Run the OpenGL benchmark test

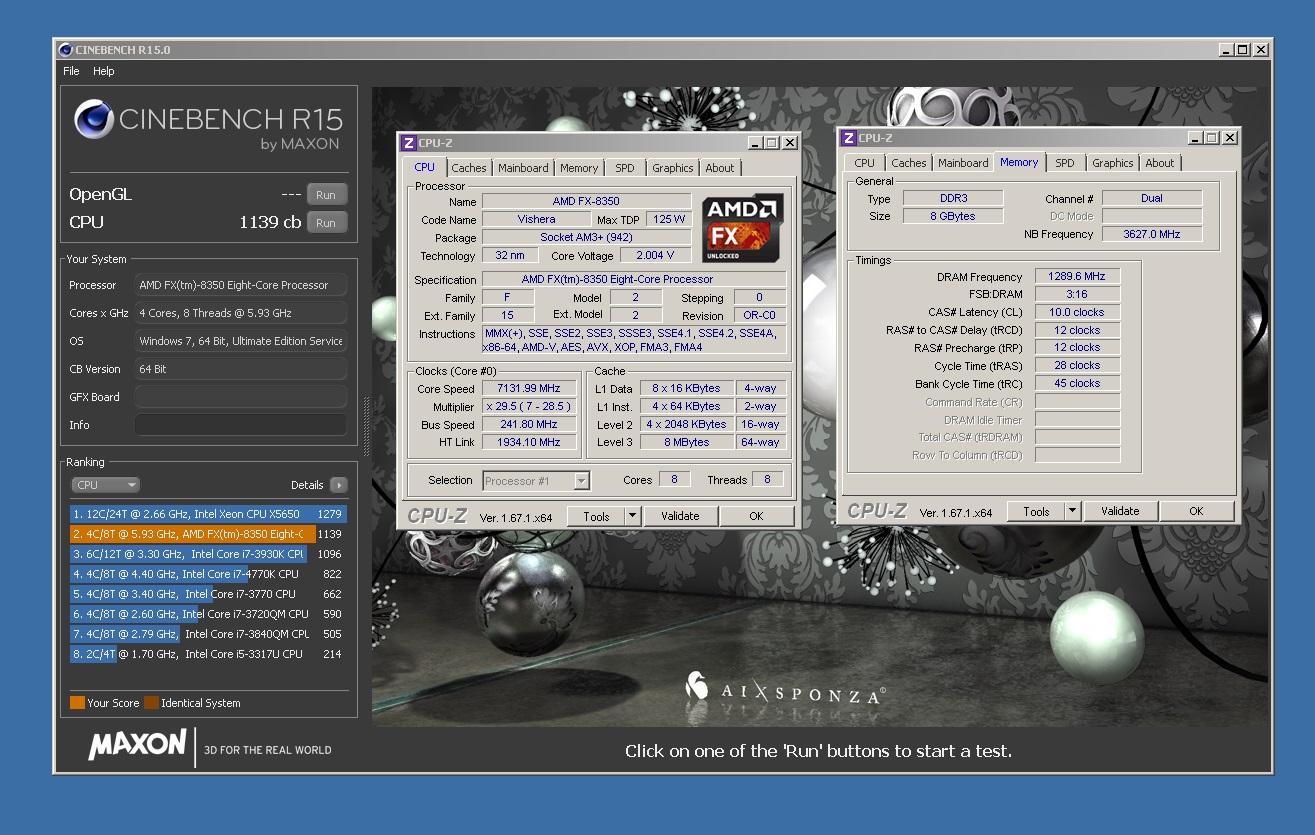[x=326, y=195]
